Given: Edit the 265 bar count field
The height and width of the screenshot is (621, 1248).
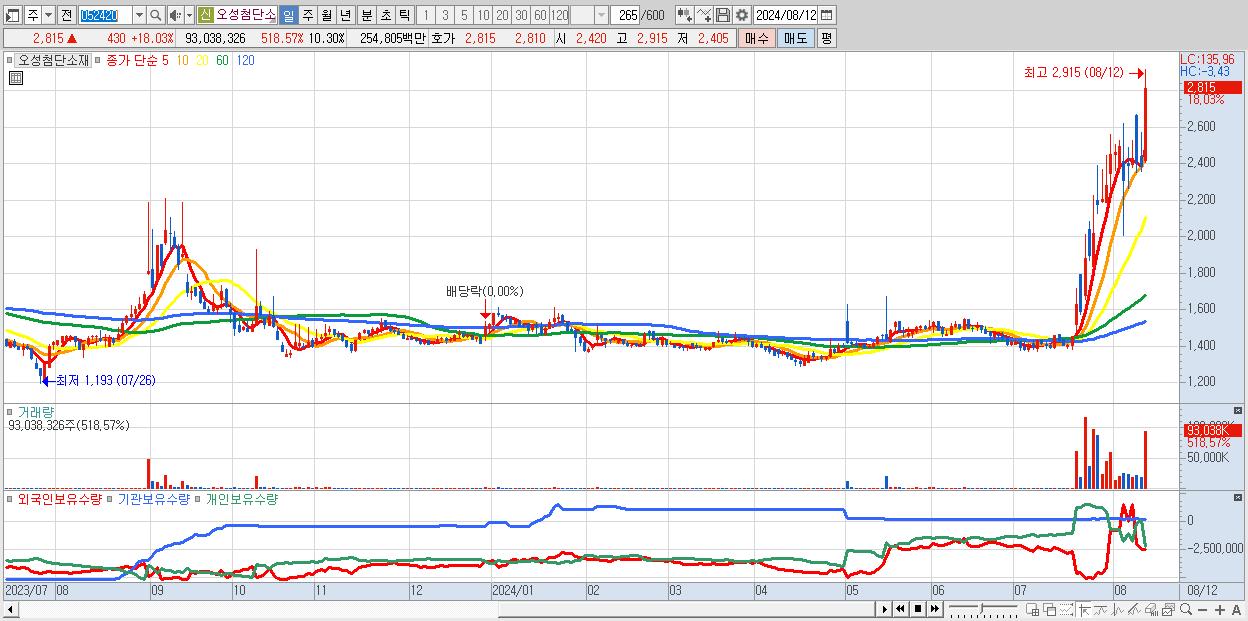Looking at the screenshot, I should click(x=626, y=15).
